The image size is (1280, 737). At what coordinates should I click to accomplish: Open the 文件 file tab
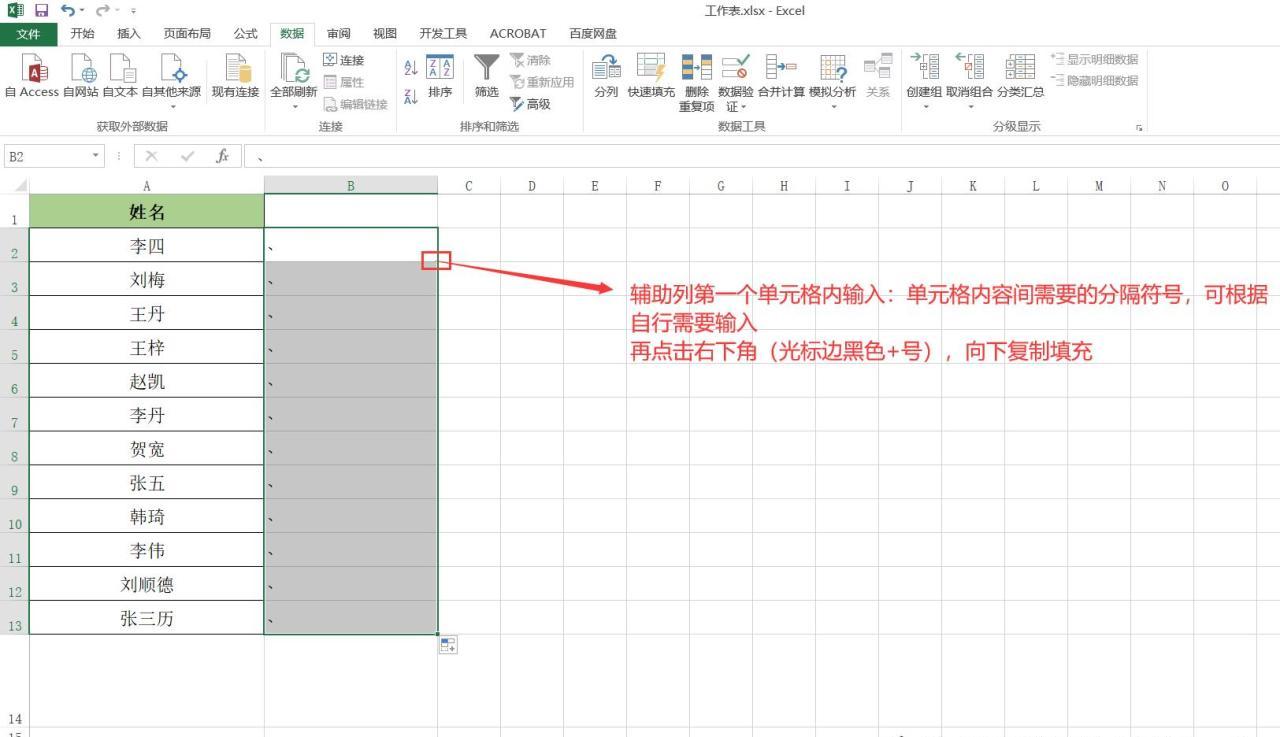click(x=29, y=34)
